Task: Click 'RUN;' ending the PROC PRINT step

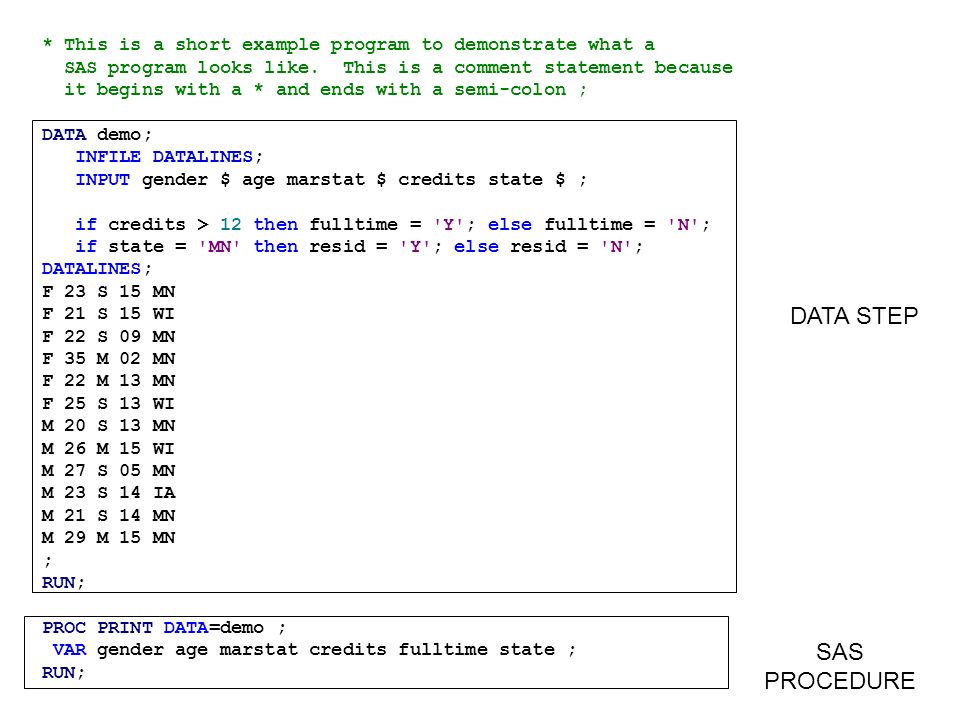Action: click(x=62, y=673)
